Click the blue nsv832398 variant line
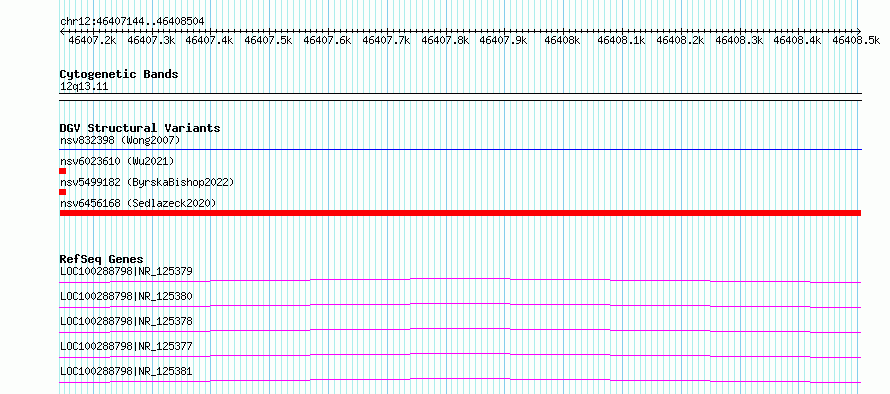This screenshot has height=394, width=890. click(460, 150)
